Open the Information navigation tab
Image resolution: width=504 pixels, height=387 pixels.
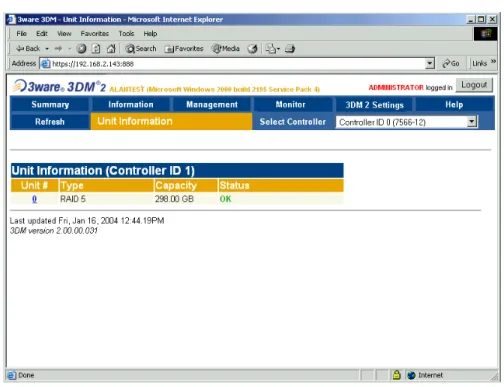click(x=131, y=104)
